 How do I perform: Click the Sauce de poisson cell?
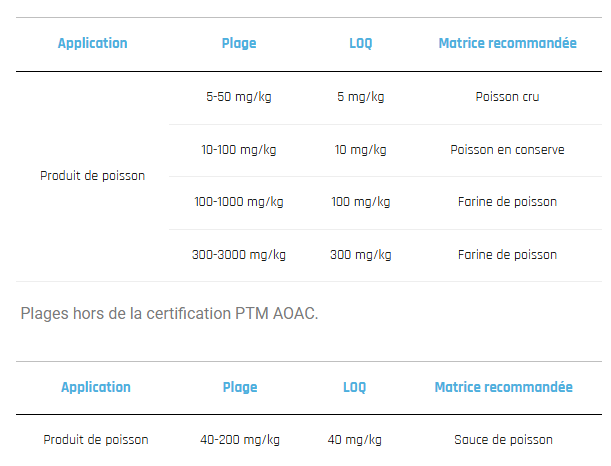pyautogui.click(x=503, y=440)
